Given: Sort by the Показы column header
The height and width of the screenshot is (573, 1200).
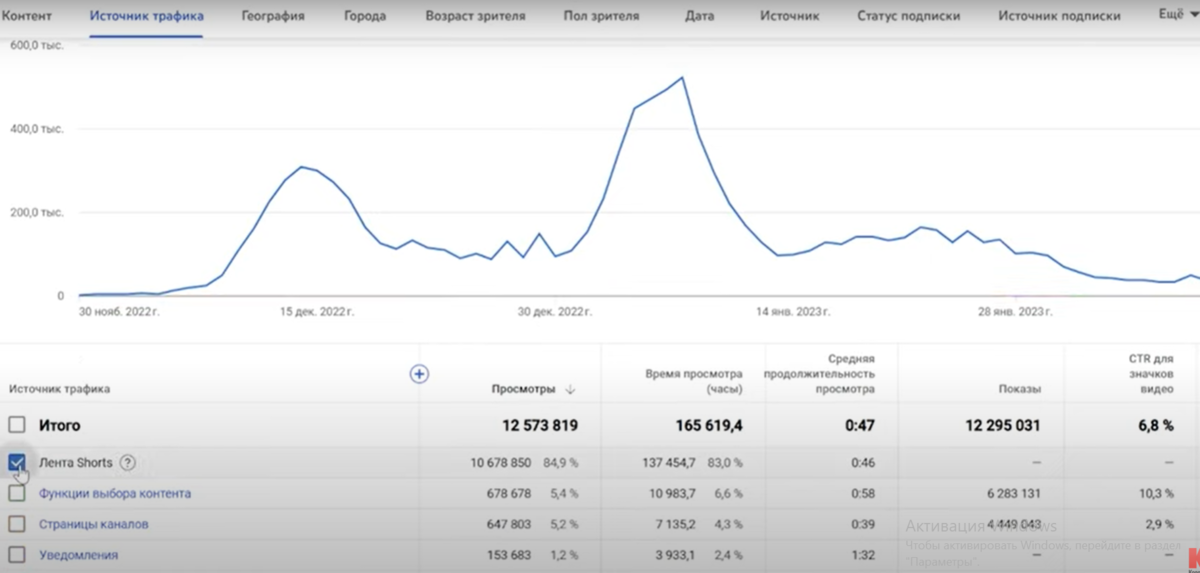Looking at the screenshot, I should pos(1019,389).
